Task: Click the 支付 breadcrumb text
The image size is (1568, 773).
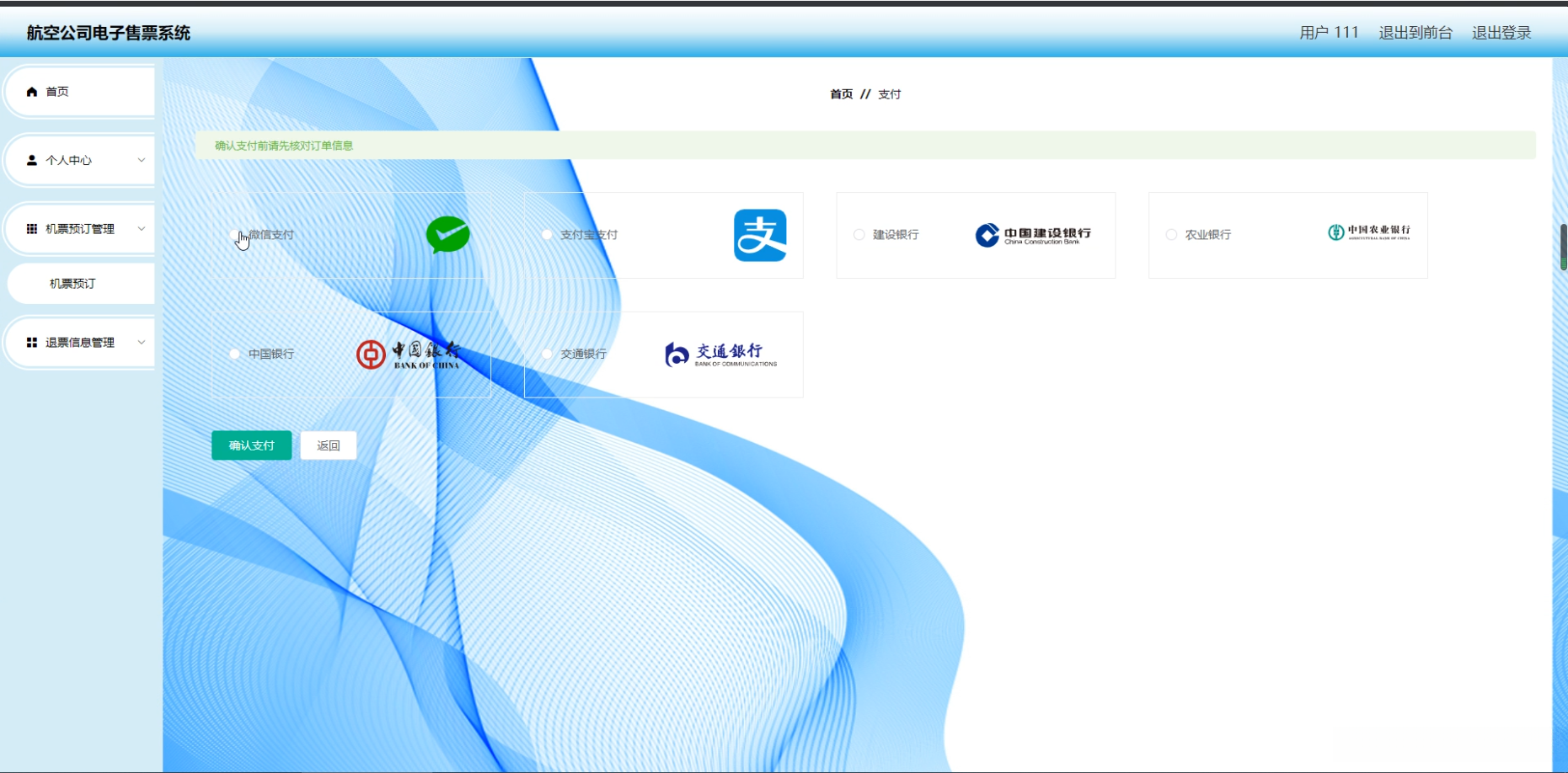Action: coord(890,94)
